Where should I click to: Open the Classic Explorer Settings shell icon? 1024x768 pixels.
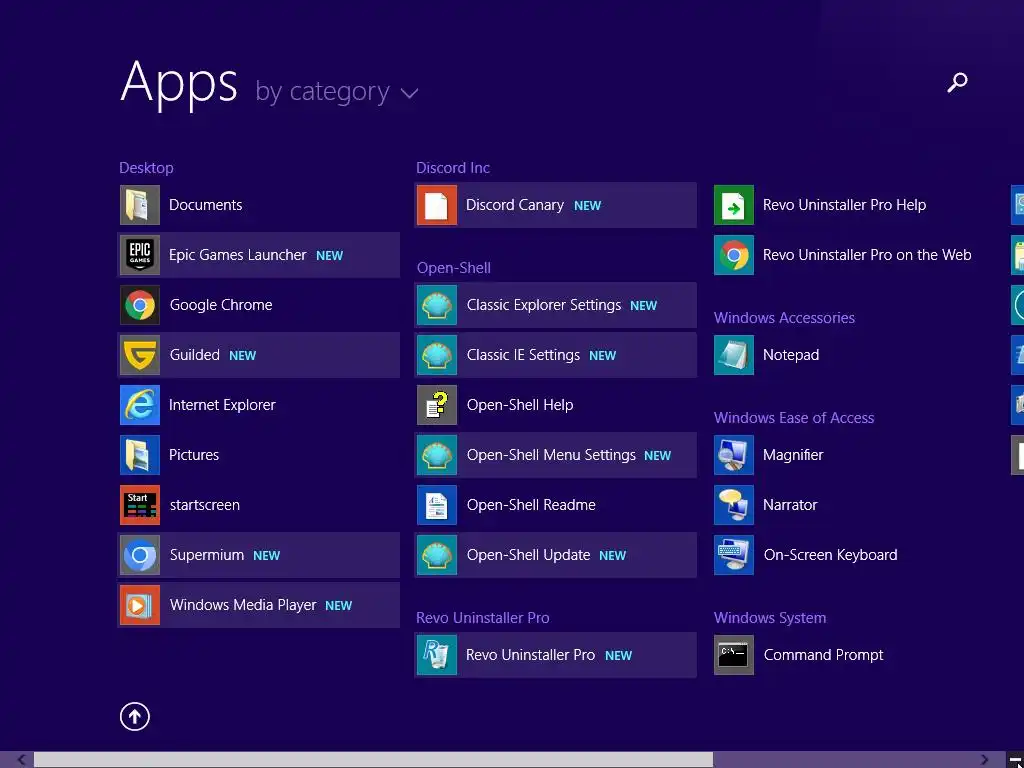[x=437, y=305]
